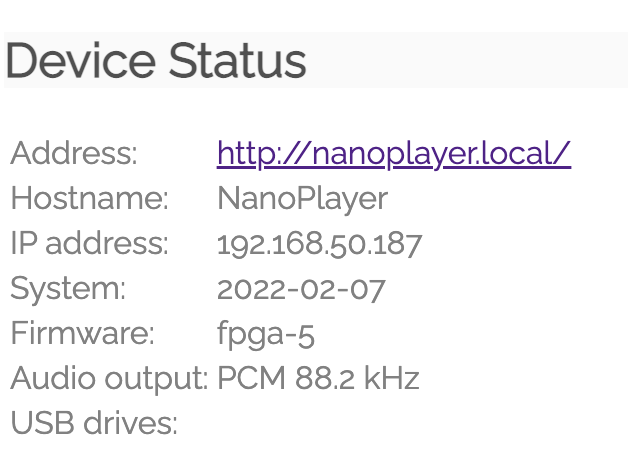
Task: Select the IP address label
Action: pyautogui.click(x=89, y=244)
